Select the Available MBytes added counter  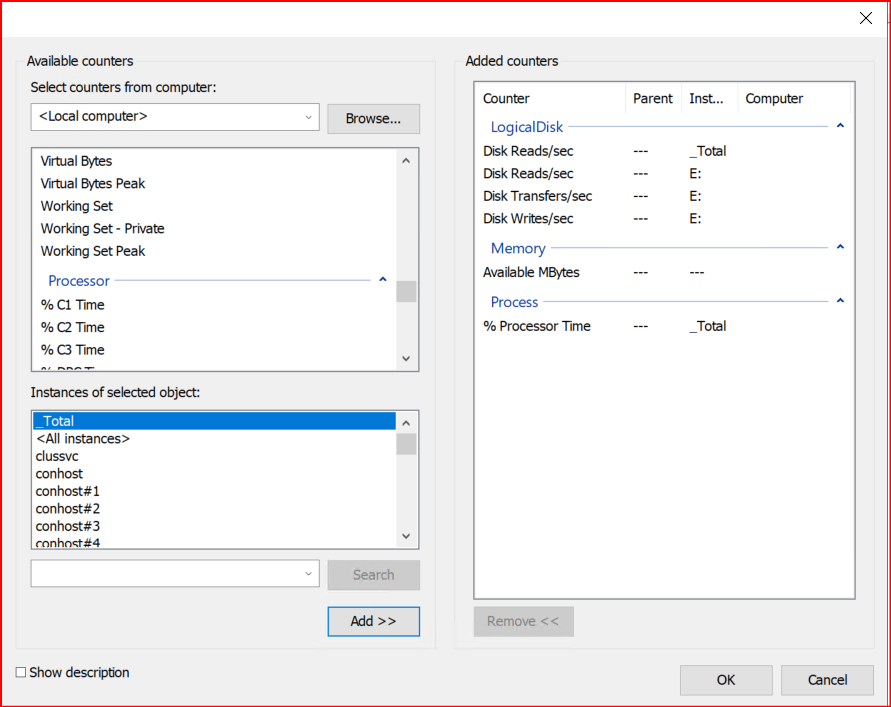click(x=531, y=272)
